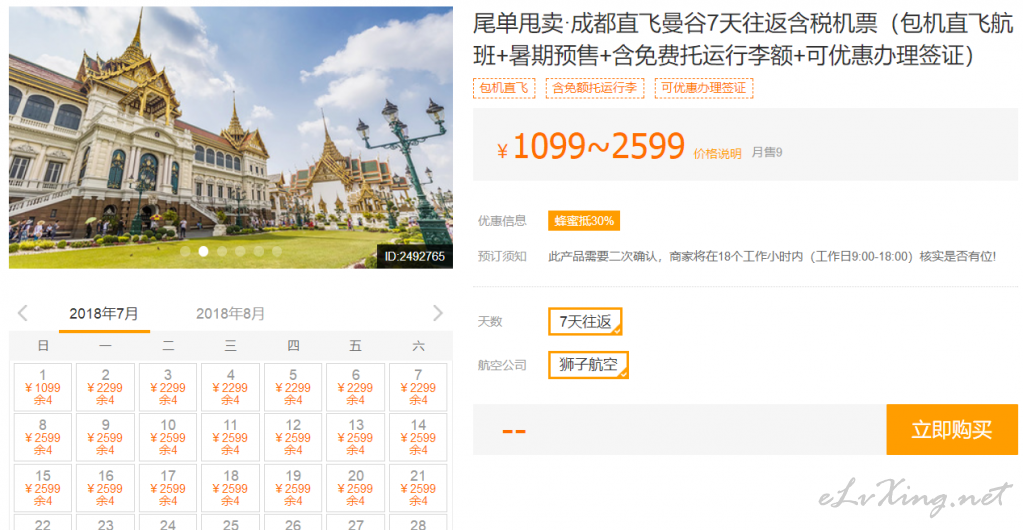Pick July 19 departure date
The image size is (1023, 530).
coord(293,488)
